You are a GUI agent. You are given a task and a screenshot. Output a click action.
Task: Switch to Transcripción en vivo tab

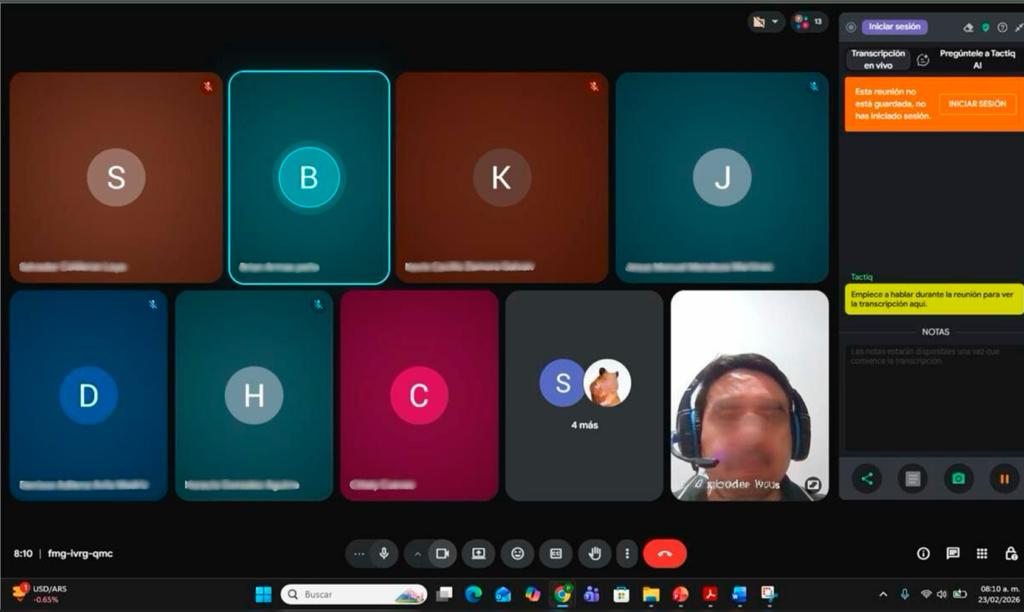(877, 59)
